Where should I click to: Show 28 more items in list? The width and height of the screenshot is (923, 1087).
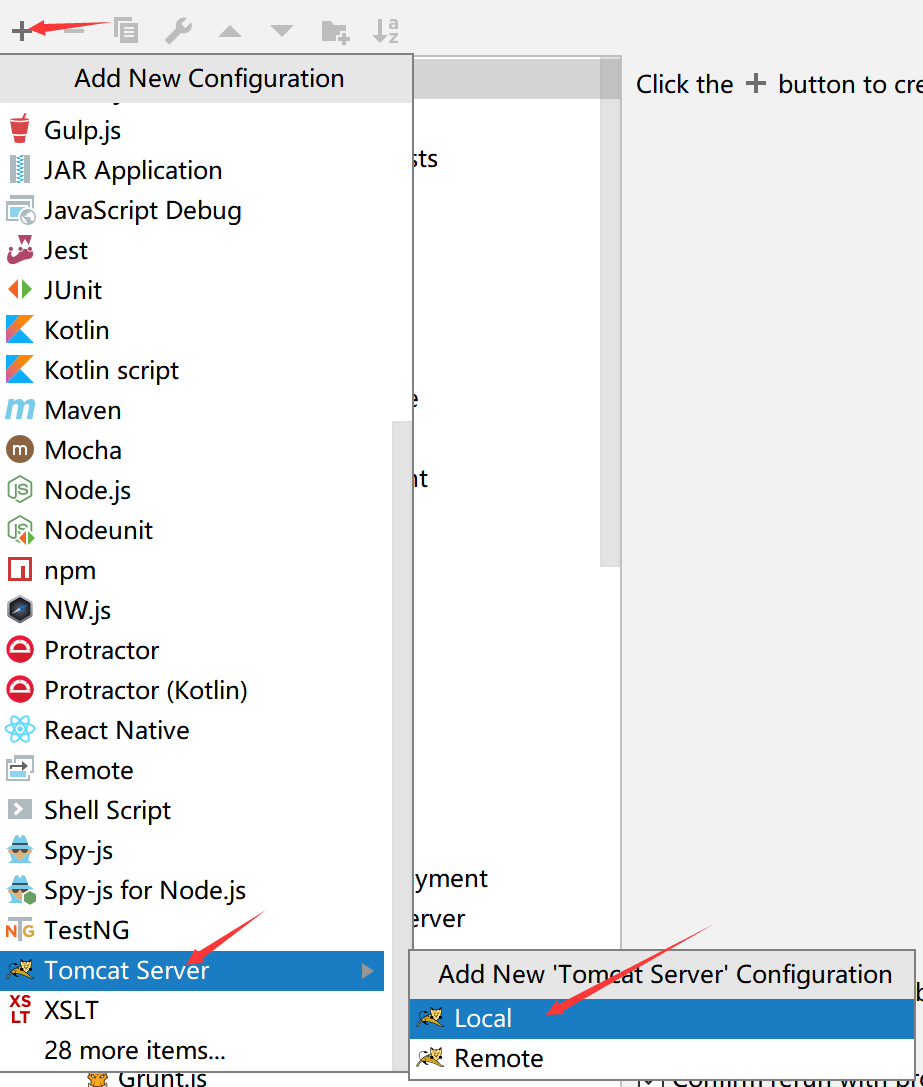(191, 1051)
